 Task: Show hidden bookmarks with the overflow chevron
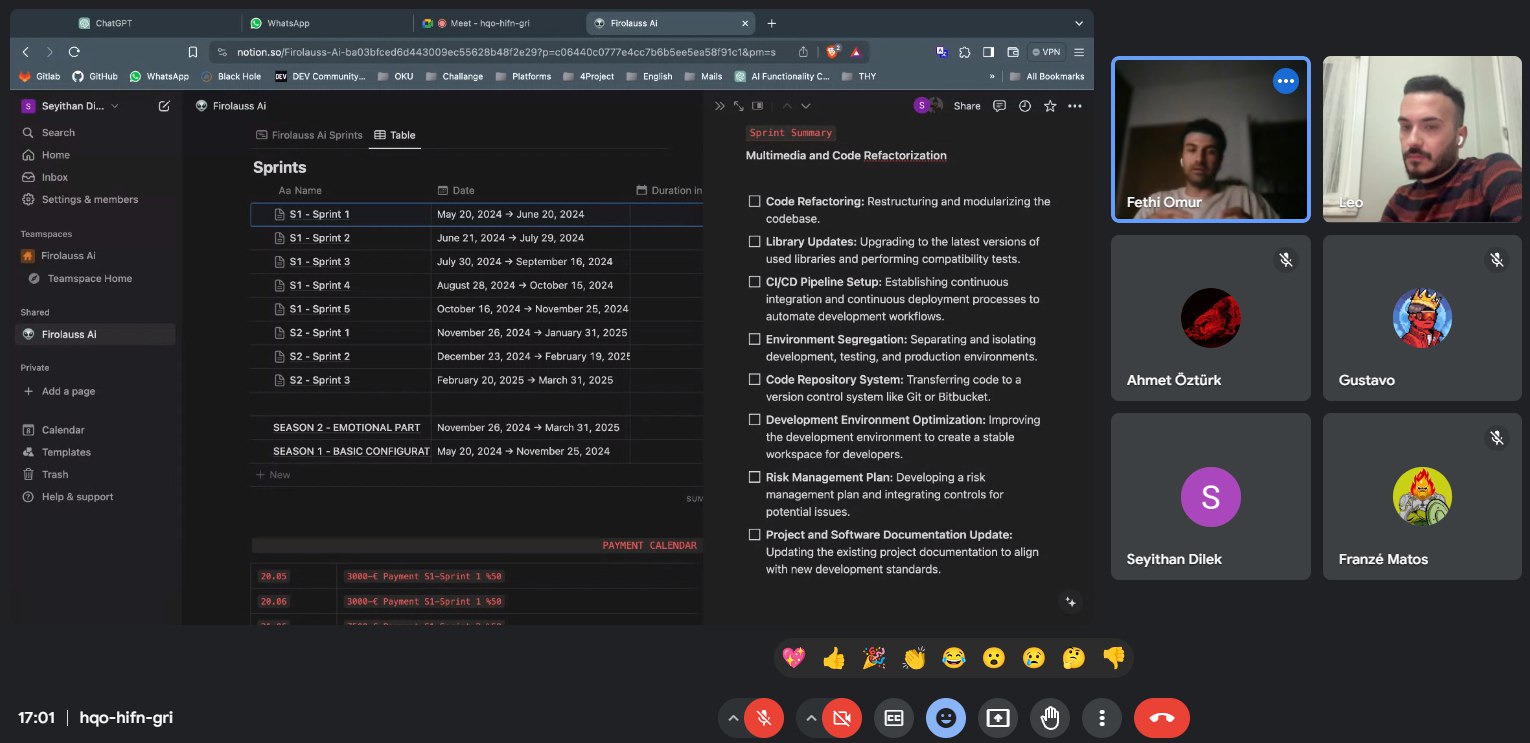pyautogui.click(x=992, y=76)
